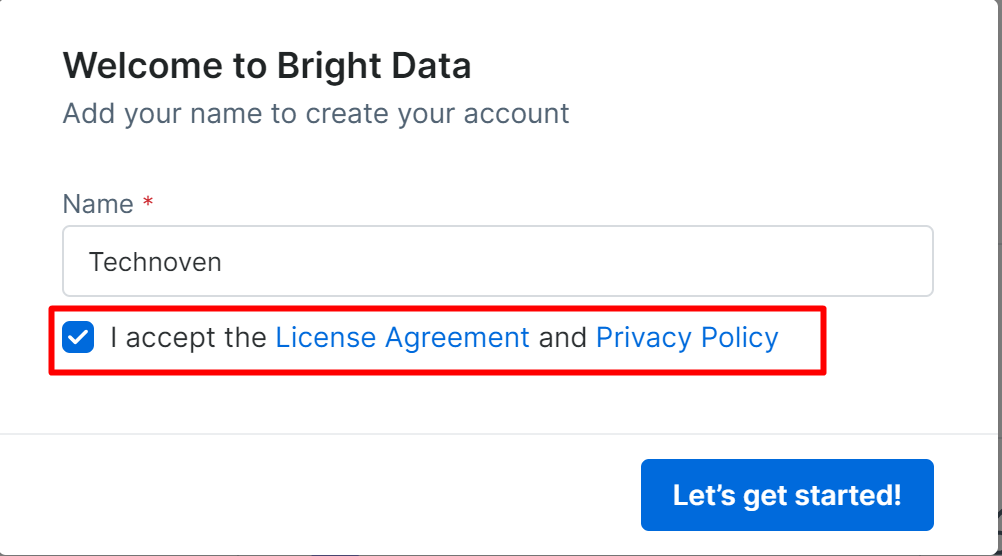Click the 'Technoven' text in name field

coord(155,262)
